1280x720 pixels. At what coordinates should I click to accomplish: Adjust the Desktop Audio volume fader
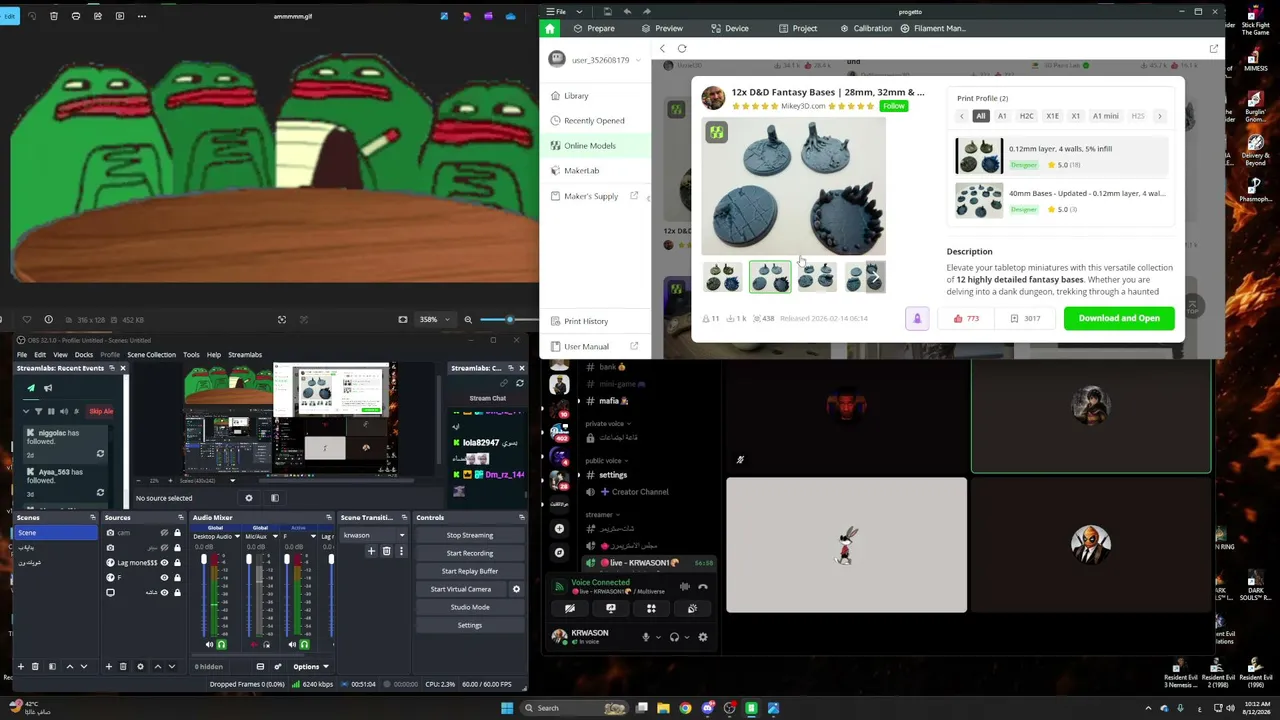pyautogui.click(x=204, y=560)
